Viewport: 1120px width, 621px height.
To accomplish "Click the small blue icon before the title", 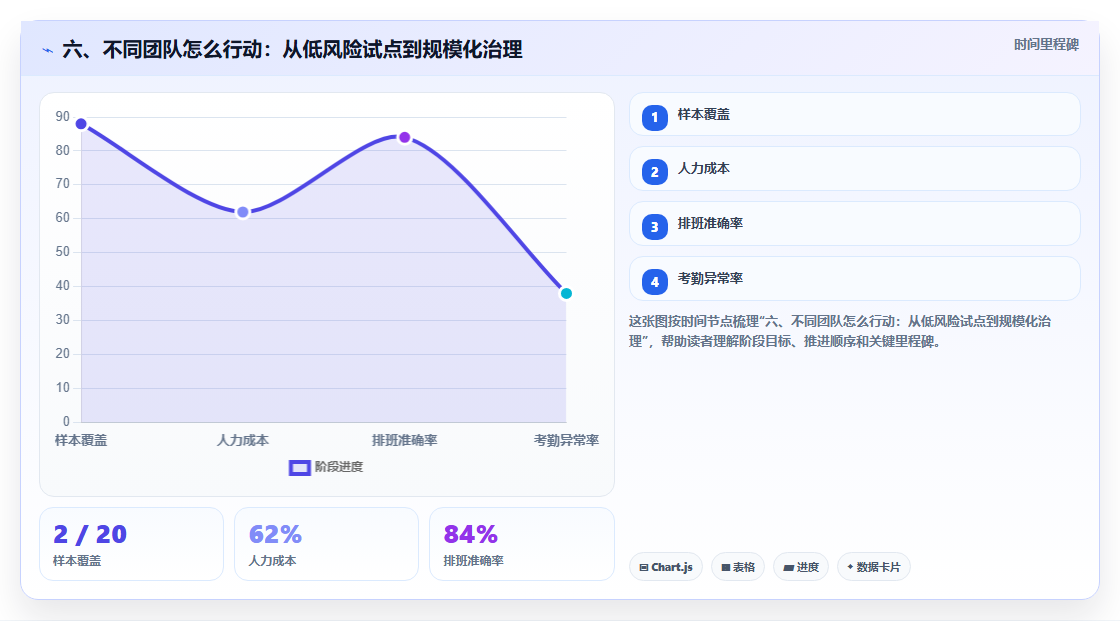I will [48, 51].
